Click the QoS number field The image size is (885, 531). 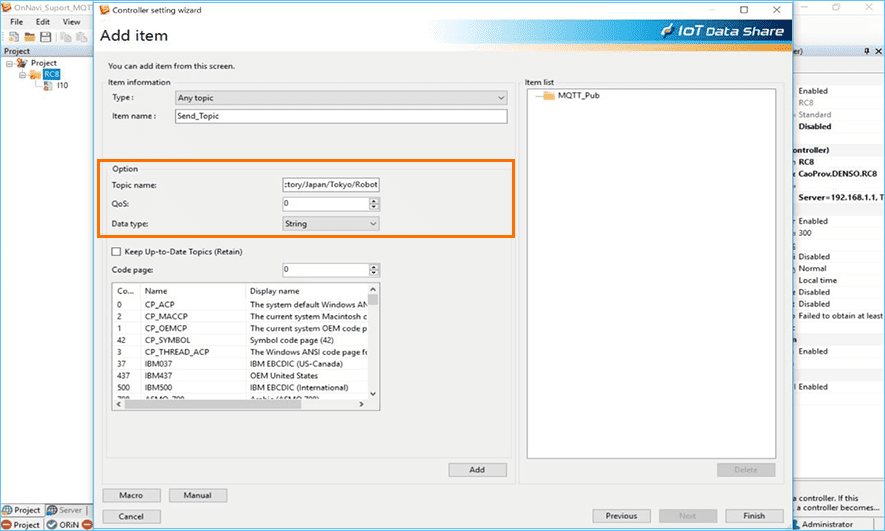326,204
